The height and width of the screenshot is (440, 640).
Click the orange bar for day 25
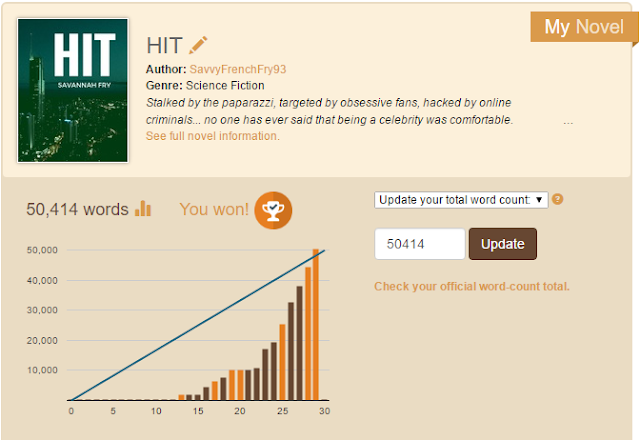(282, 362)
